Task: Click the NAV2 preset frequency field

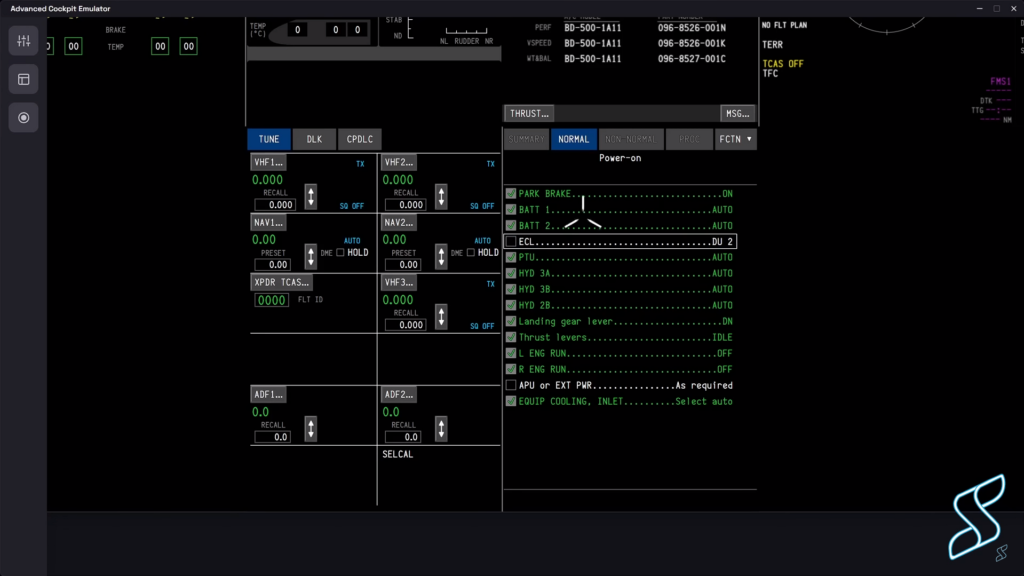Action: coord(403,264)
